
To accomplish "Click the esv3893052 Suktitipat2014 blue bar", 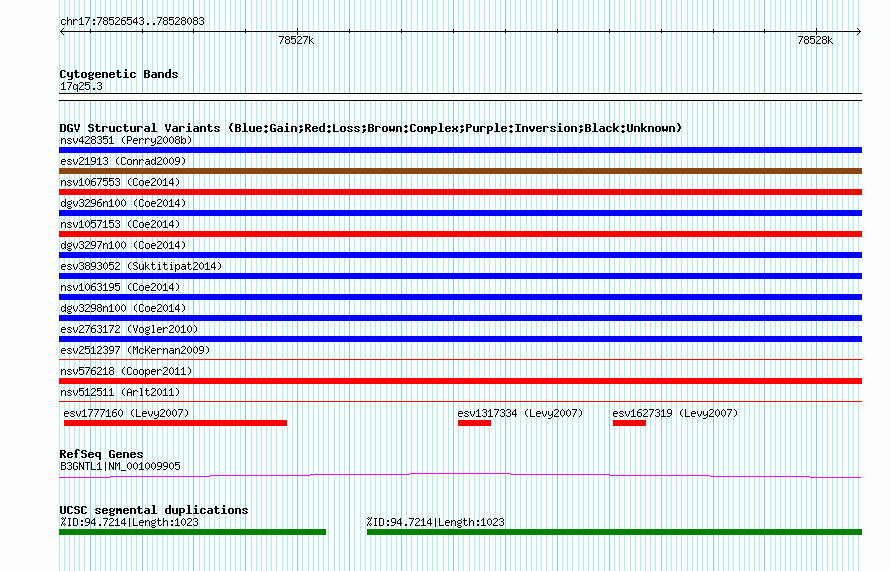I will click(x=460, y=276).
